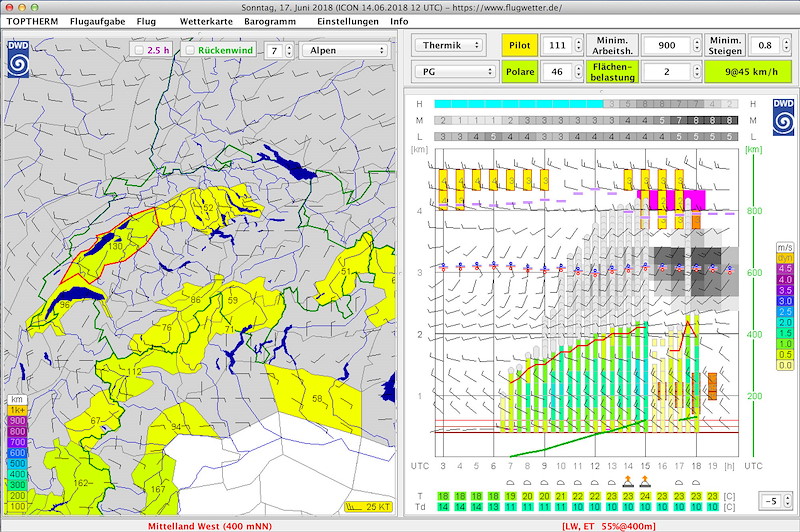Click the 900 swatch in km legend

click(x=17, y=421)
